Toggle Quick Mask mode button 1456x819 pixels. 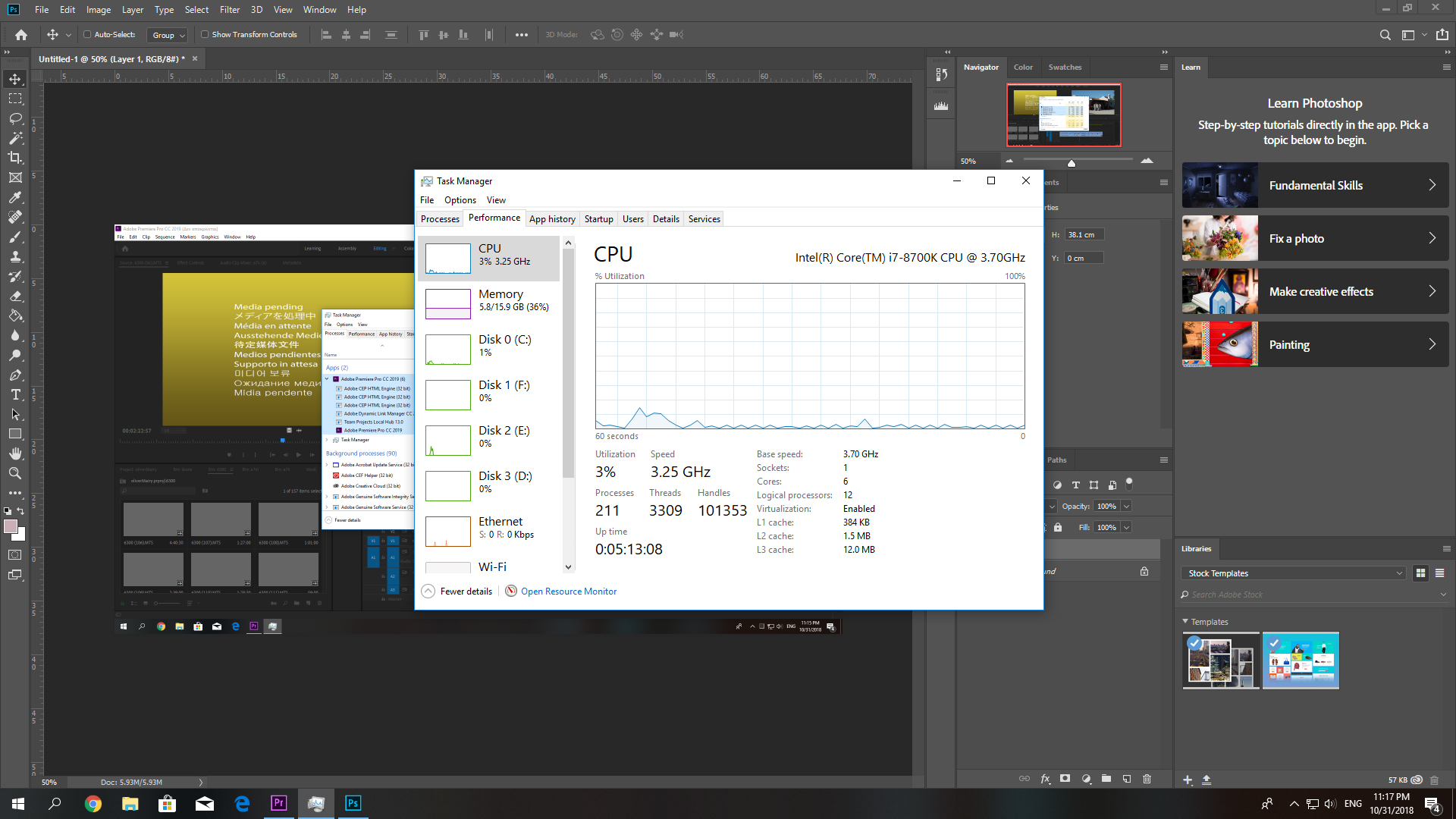point(15,554)
